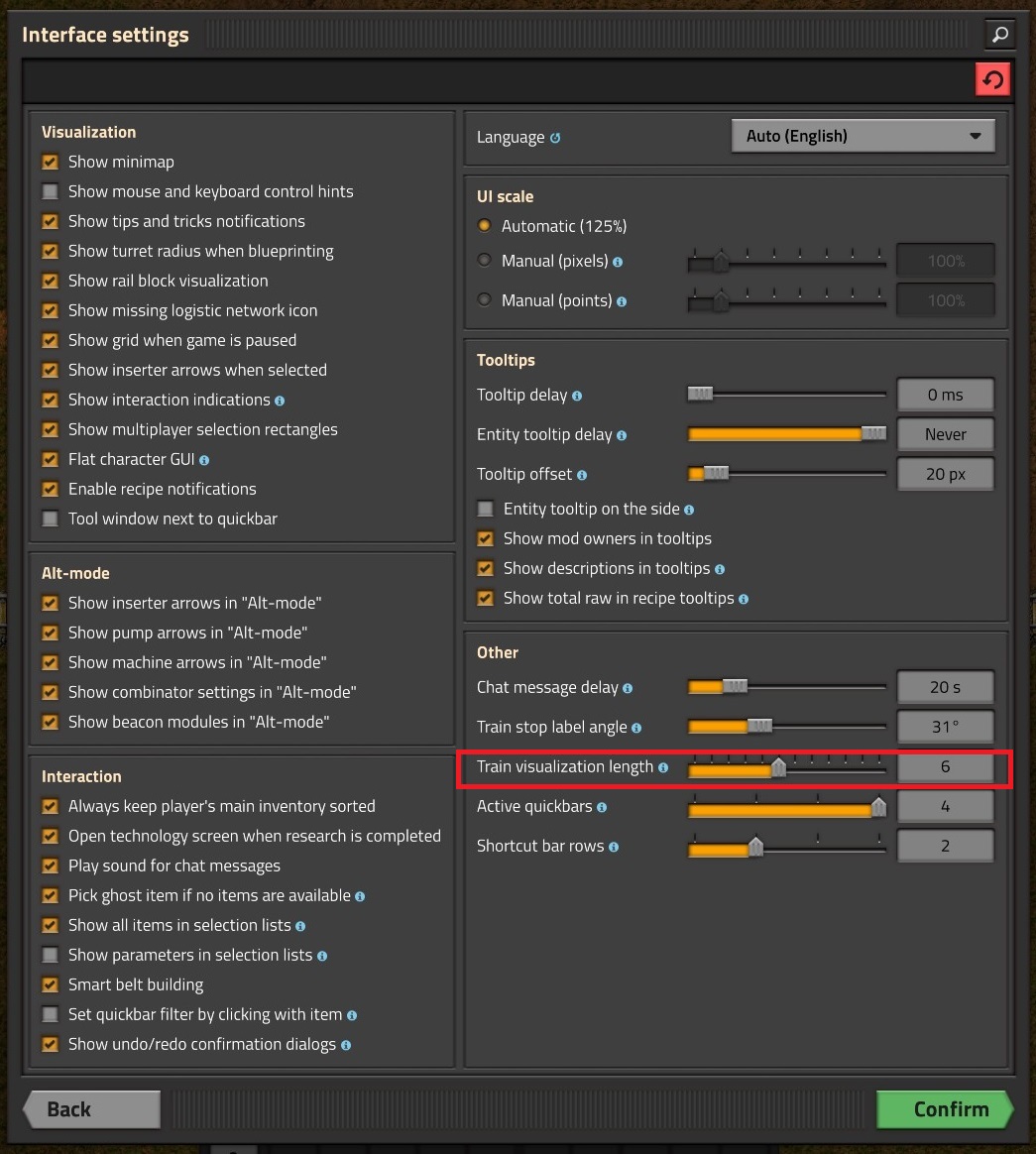Click the Tooltip offset value field

click(945, 474)
